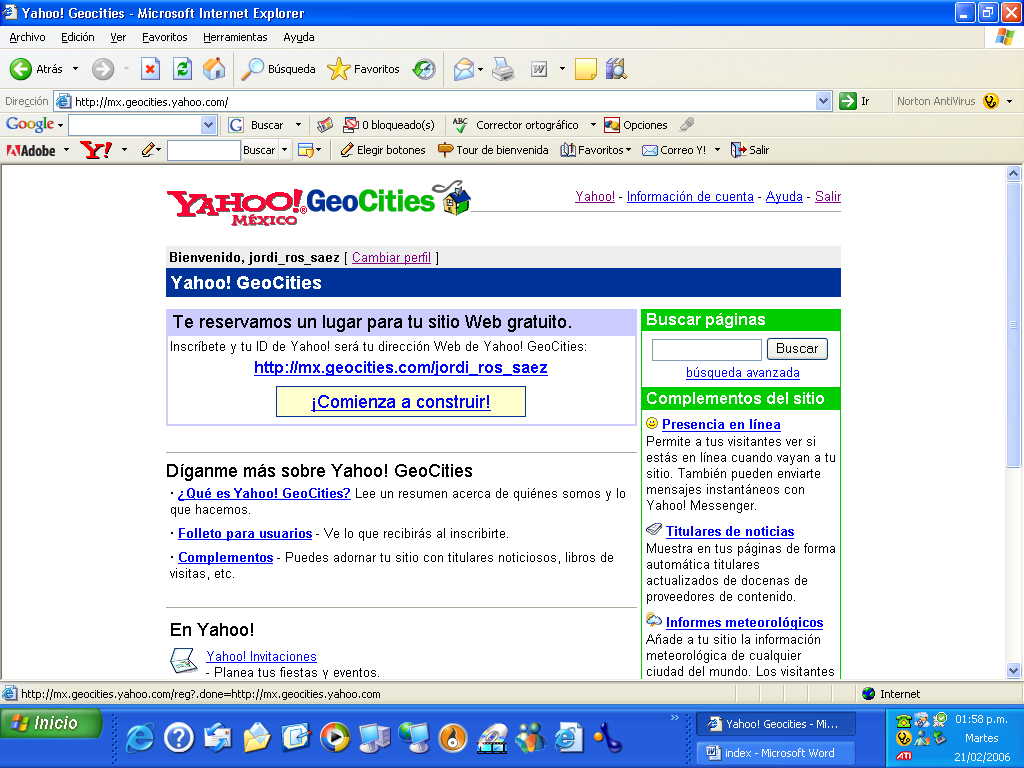The image size is (1024, 768).
Task: Click the Forward navigation arrow
Action: [103, 69]
